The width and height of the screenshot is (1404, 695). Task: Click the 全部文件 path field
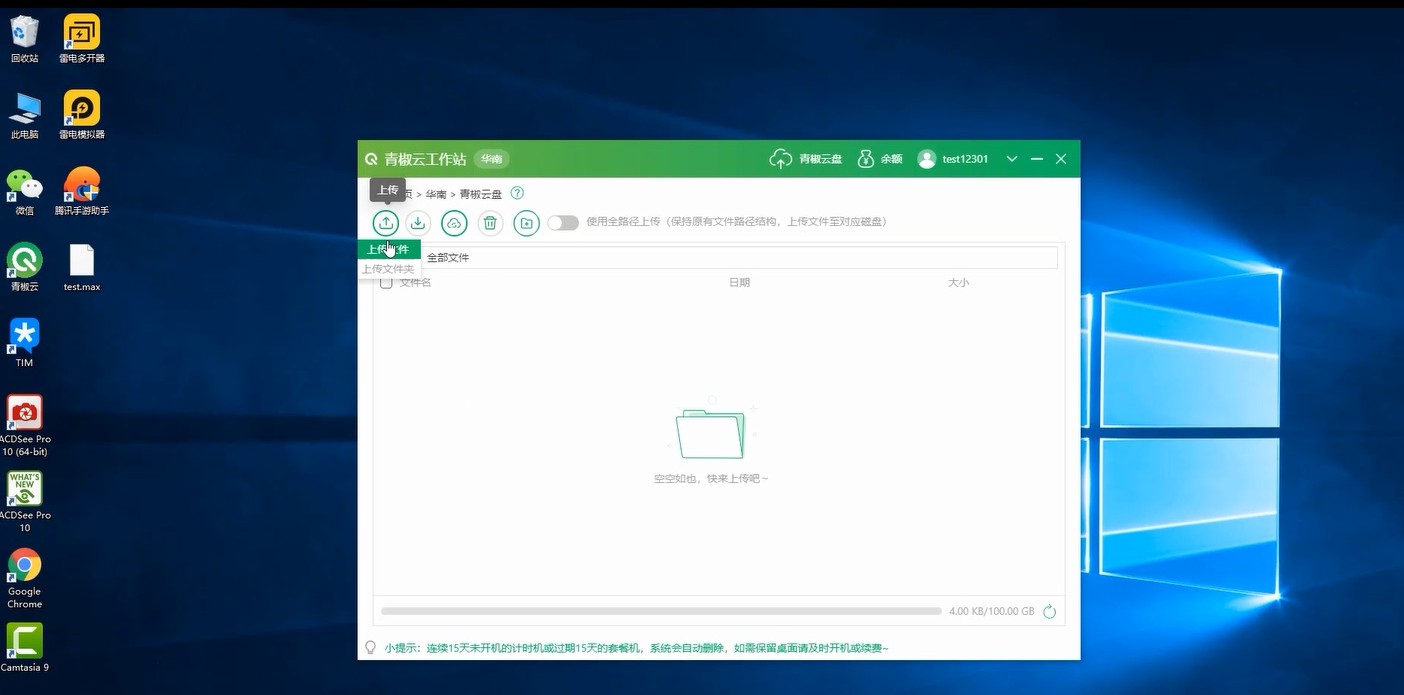coord(740,258)
